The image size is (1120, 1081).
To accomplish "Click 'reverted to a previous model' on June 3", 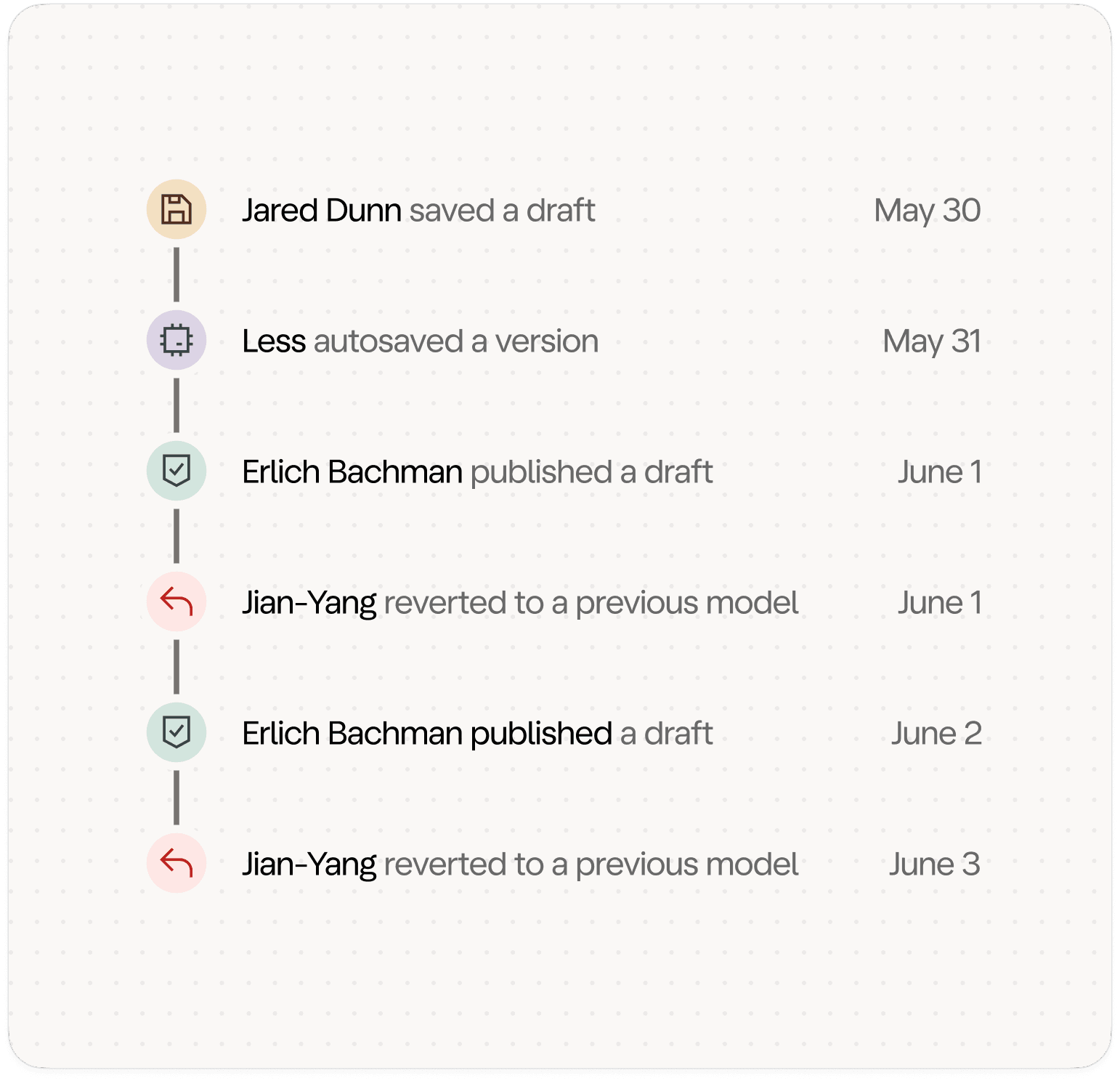I will (x=591, y=865).
